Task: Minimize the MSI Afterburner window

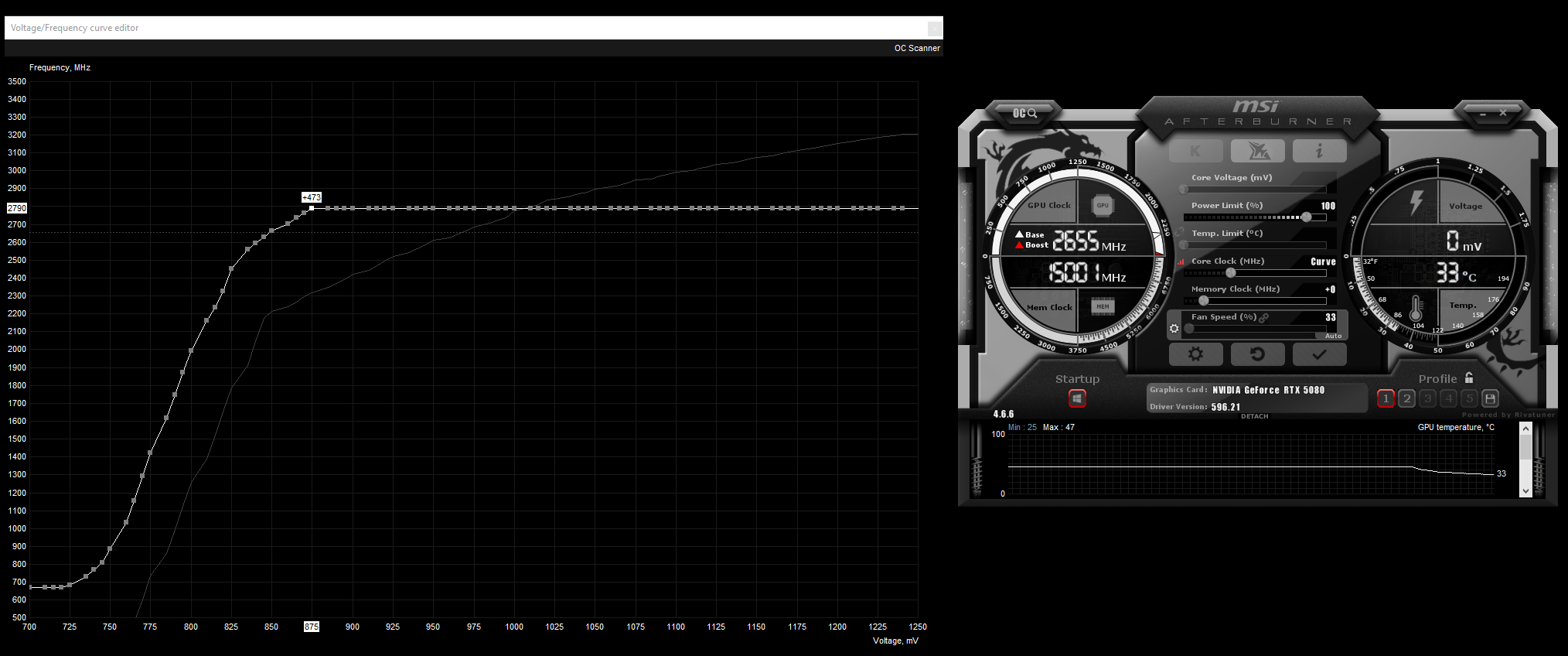Action: [1483, 114]
